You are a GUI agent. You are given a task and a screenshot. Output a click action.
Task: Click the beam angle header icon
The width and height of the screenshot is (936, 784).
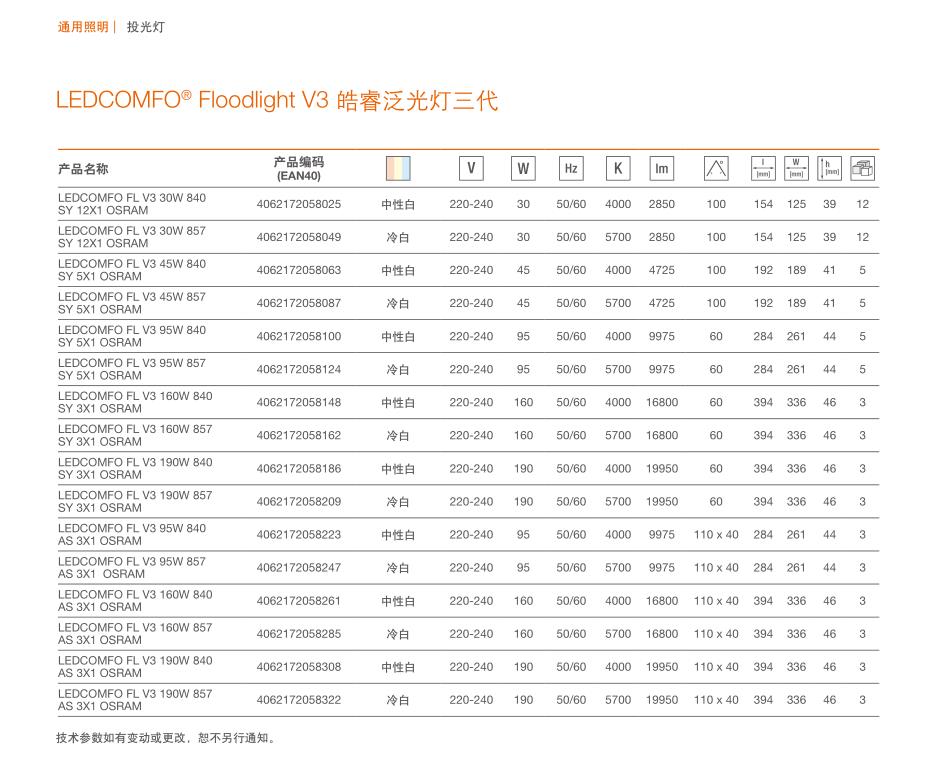pos(716,169)
